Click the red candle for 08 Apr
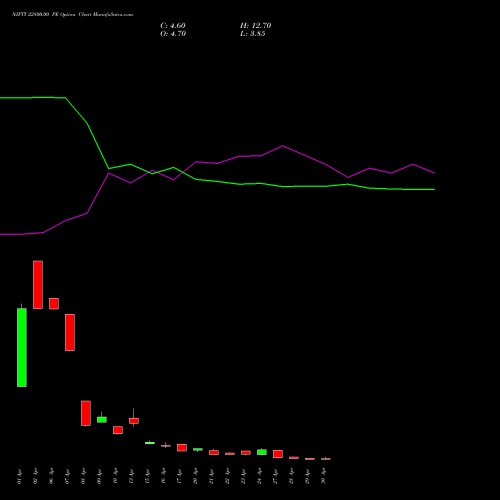The width and height of the screenshot is (500, 500). [86, 413]
